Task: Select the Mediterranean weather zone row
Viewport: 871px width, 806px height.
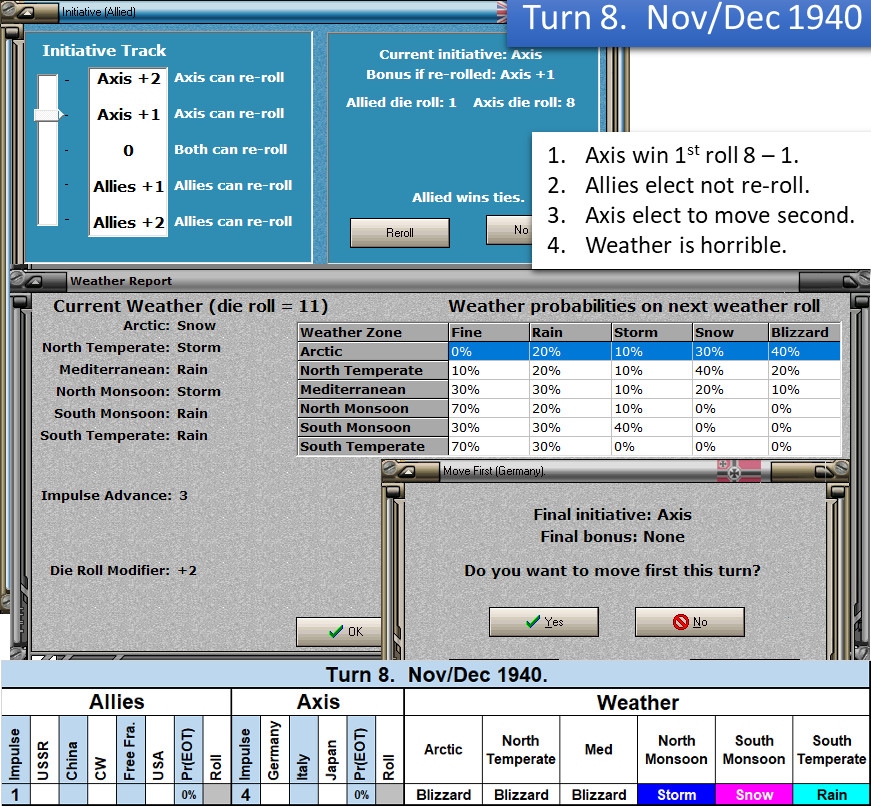Action: tap(569, 389)
